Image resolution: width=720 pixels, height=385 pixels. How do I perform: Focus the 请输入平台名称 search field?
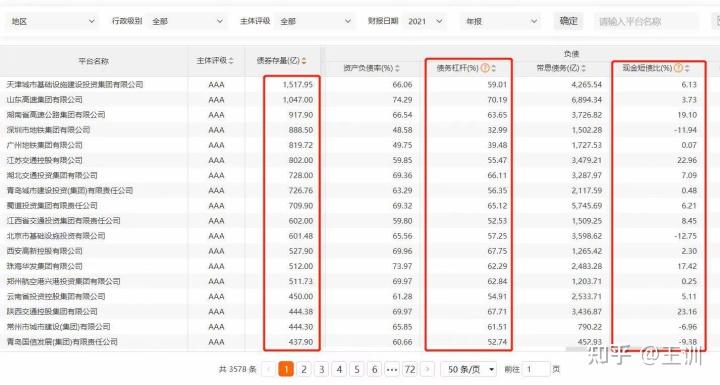click(x=647, y=21)
